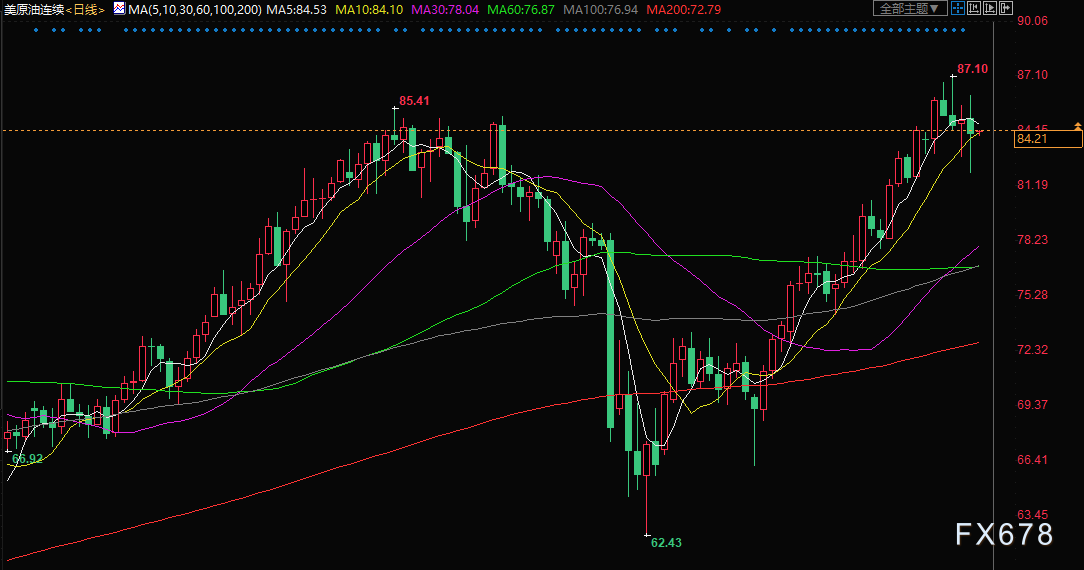Click the 72.32 axis price label
Image resolution: width=1084 pixels, height=570 pixels.
[x=1032, y=350]
